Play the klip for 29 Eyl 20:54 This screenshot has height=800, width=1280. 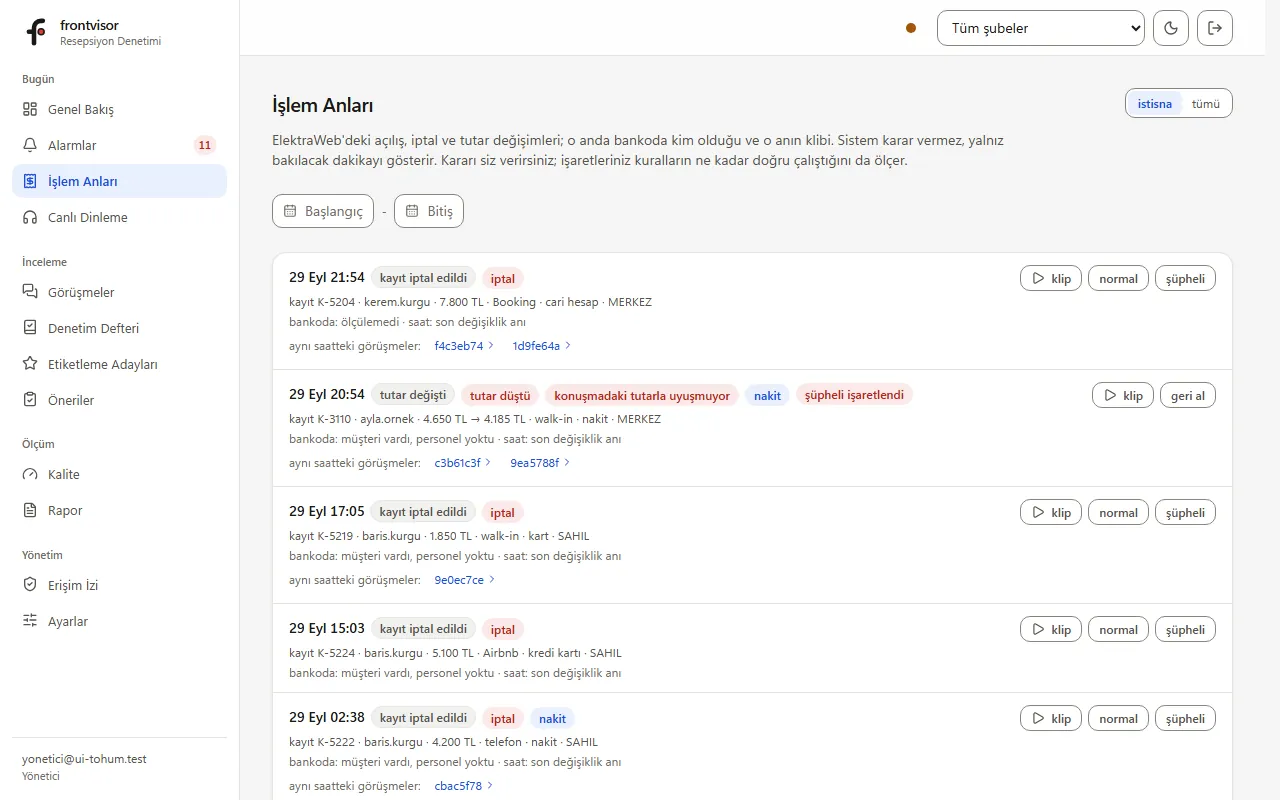[1123, 395]
